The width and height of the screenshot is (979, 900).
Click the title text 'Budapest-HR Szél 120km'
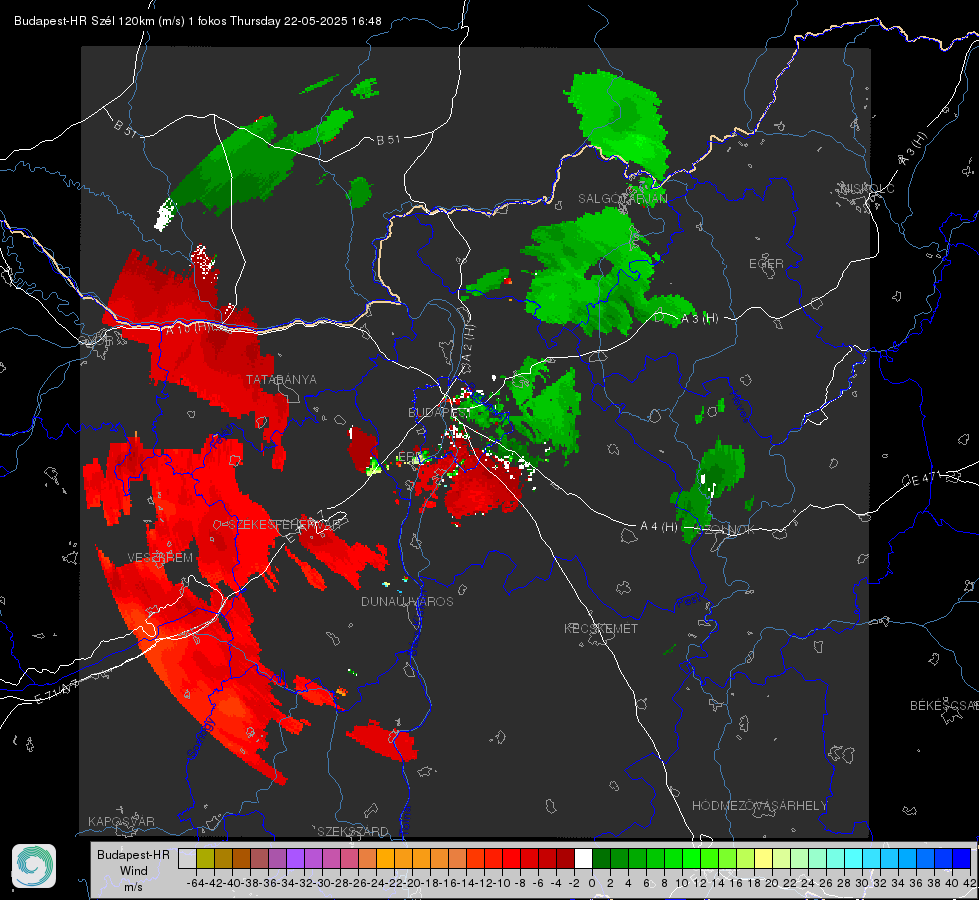point(84,21)
